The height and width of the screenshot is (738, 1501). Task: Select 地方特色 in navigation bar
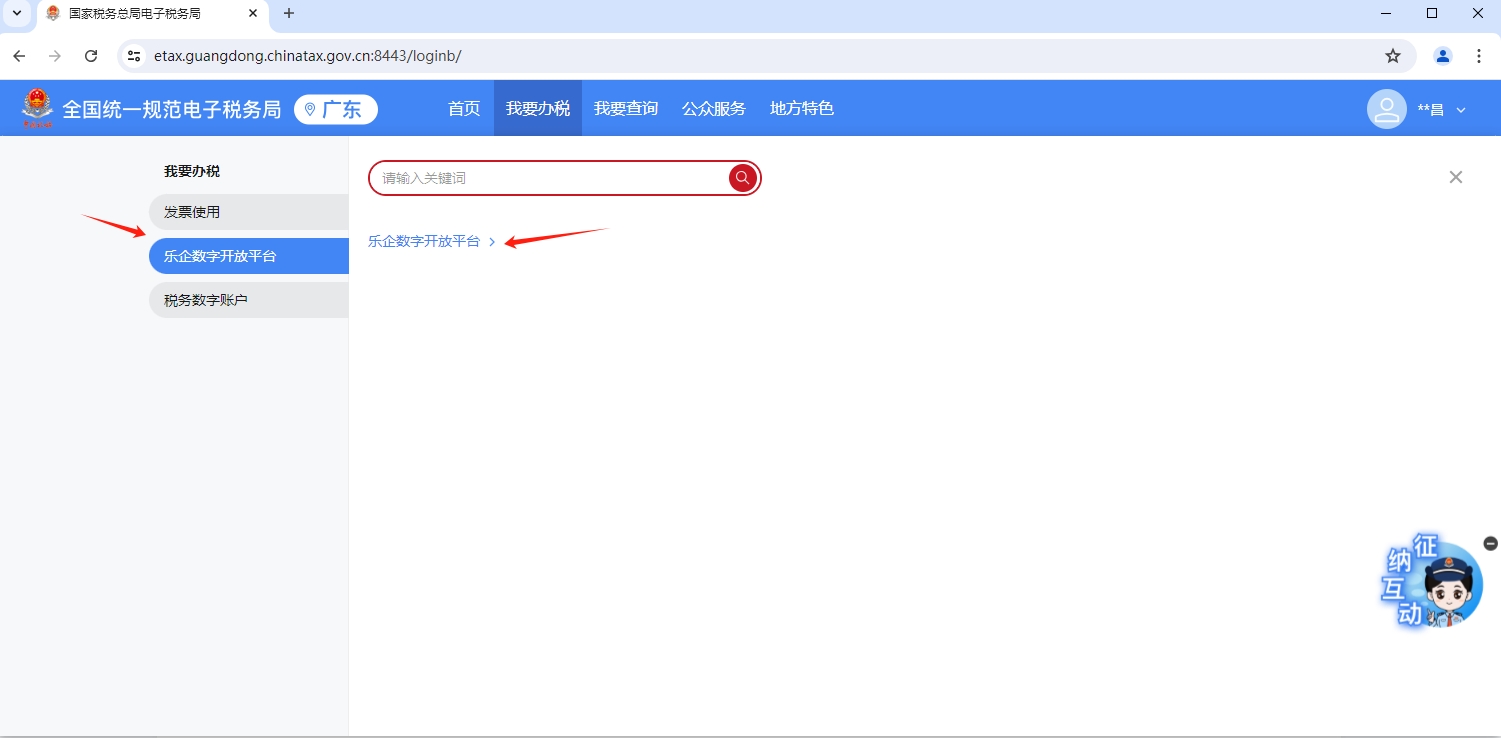[x=801, y=109]
